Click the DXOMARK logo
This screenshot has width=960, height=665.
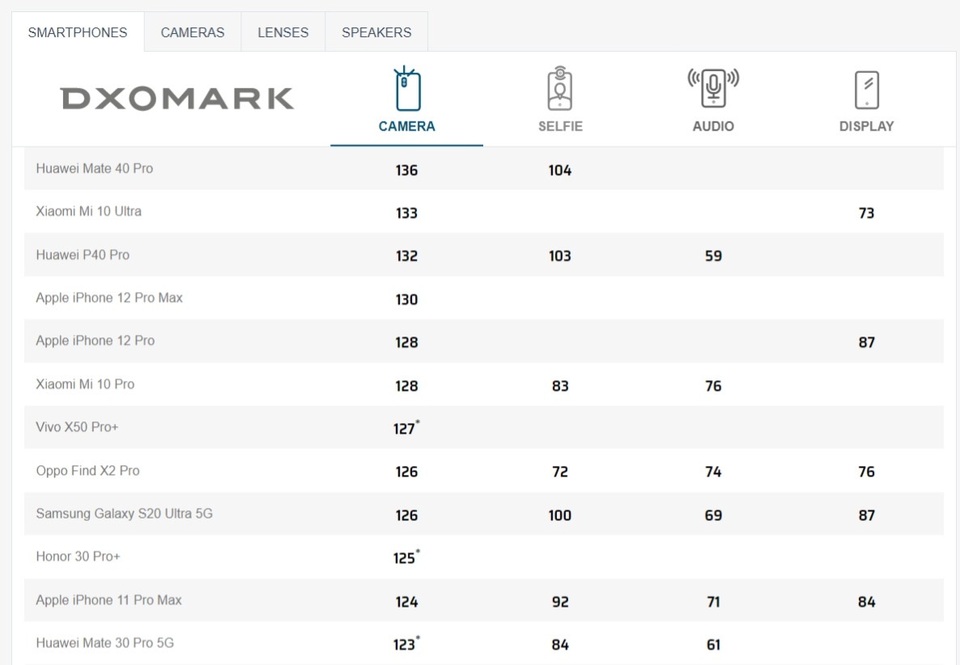pos(177,99)
